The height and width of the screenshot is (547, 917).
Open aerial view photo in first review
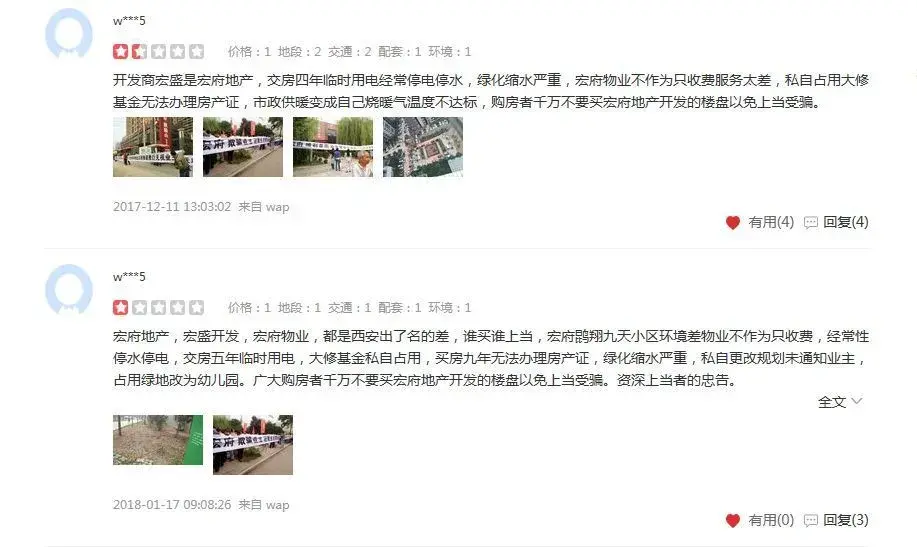coord(423,147)
